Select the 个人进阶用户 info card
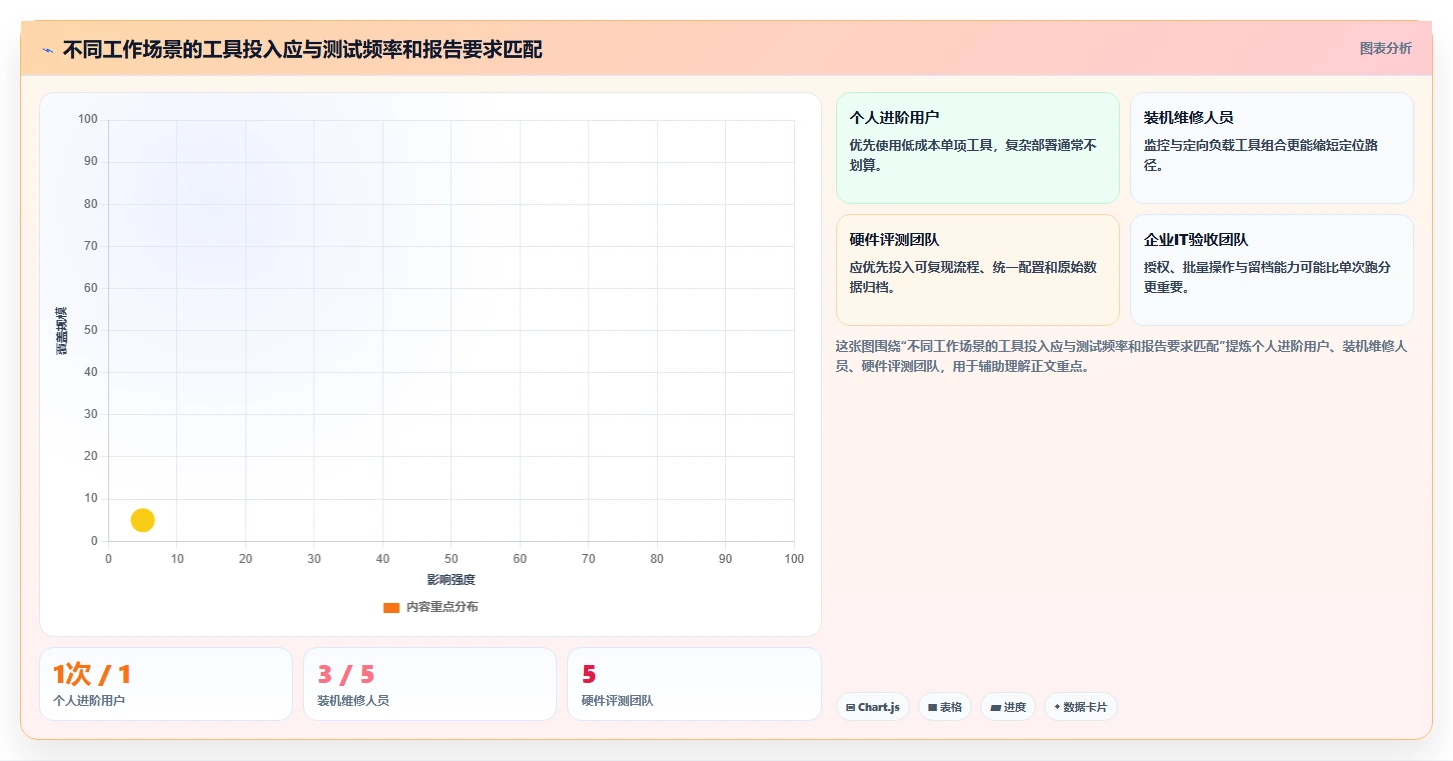 [x=977, y=148]
